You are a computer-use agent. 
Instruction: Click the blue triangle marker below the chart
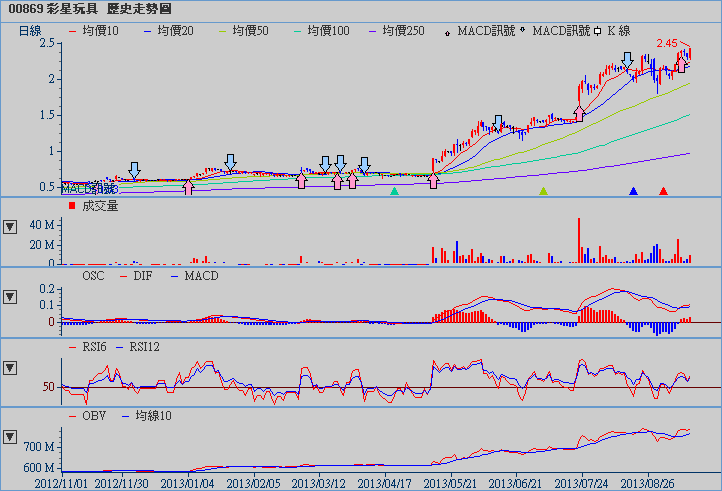click(x=633, y=191)
